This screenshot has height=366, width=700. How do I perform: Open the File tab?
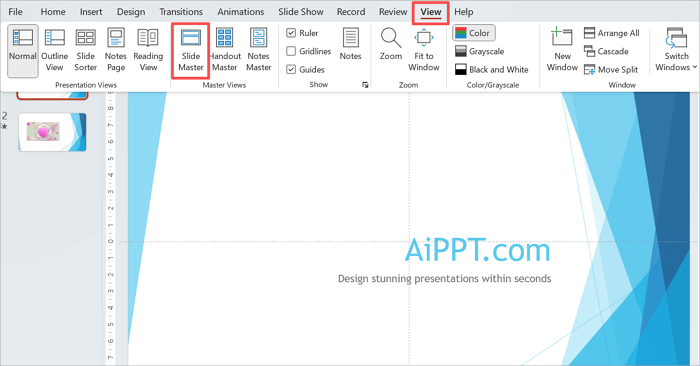tap(15, 12)
